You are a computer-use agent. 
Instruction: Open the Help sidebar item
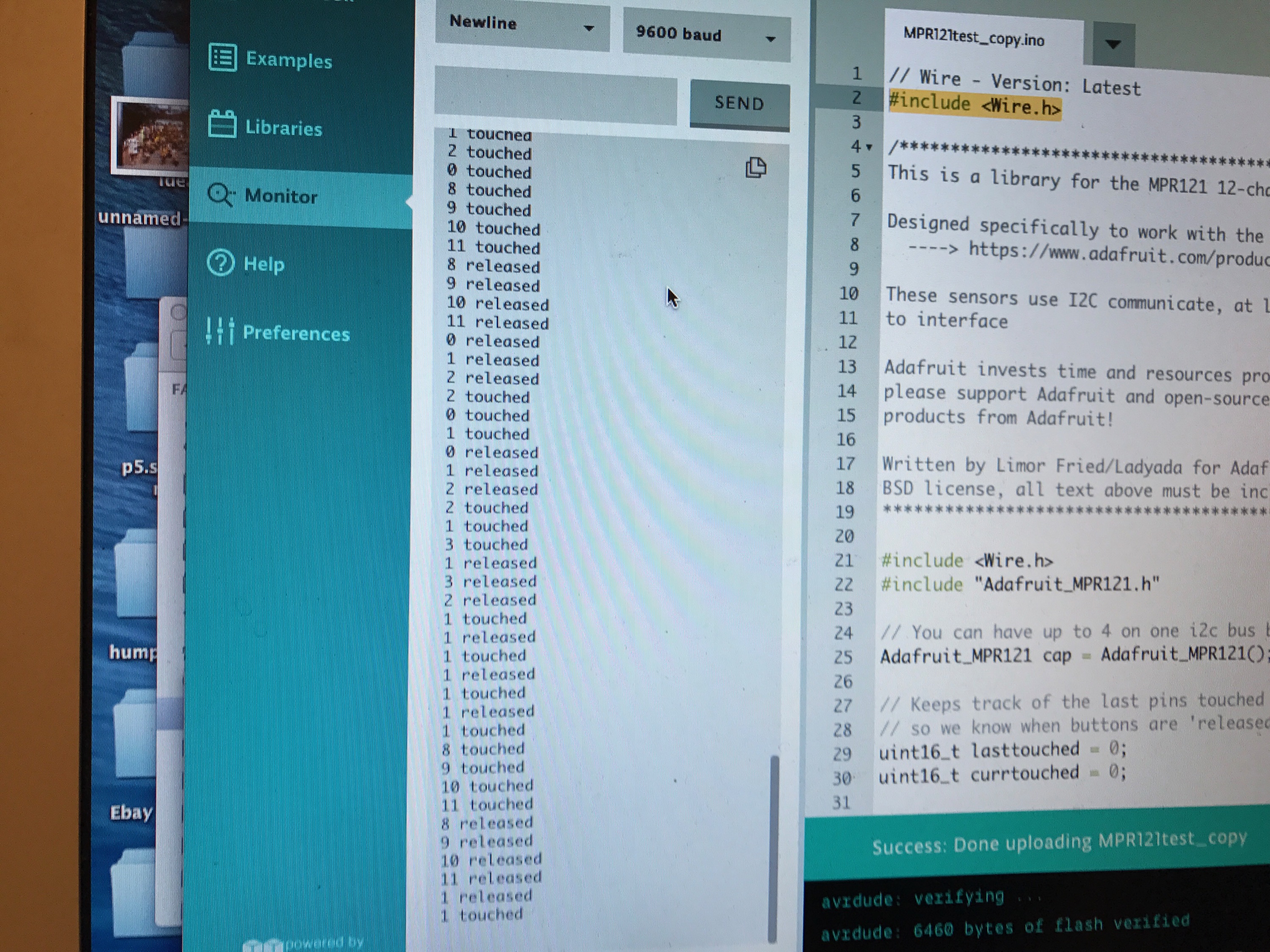[264, 264]
